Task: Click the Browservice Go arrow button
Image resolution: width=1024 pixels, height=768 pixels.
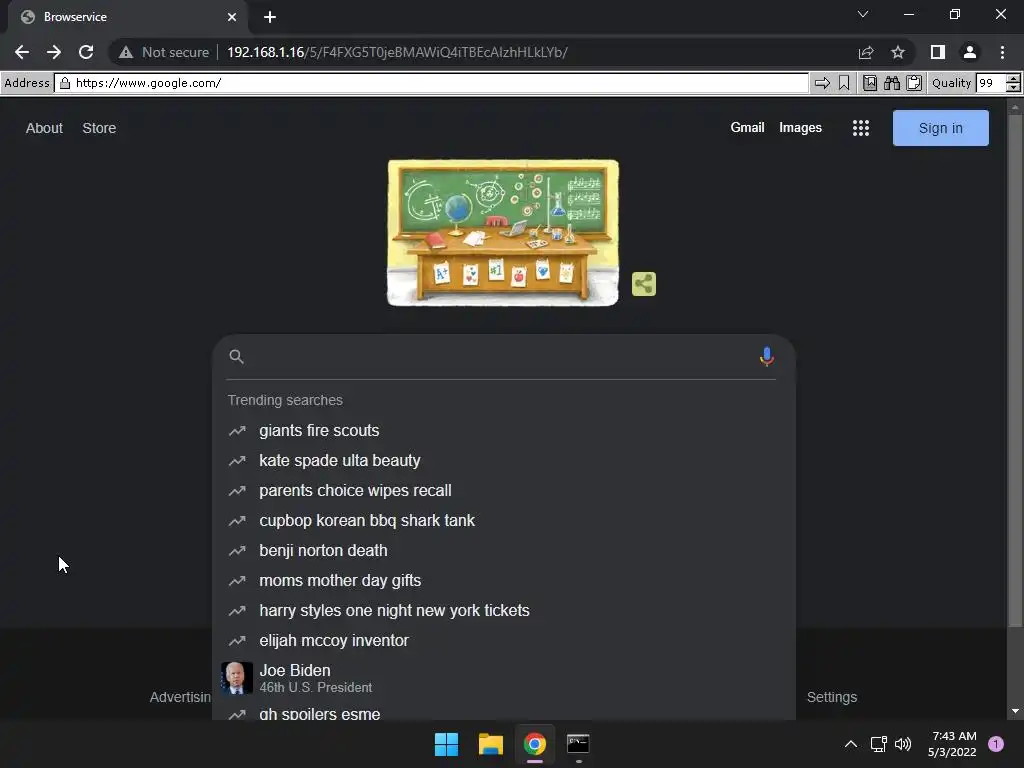Action: pos(822,83)
